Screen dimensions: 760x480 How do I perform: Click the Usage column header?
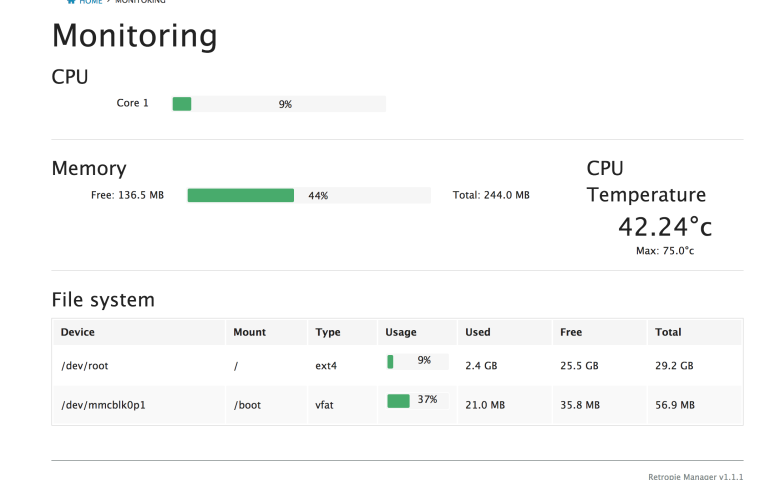tap(400, 332)
